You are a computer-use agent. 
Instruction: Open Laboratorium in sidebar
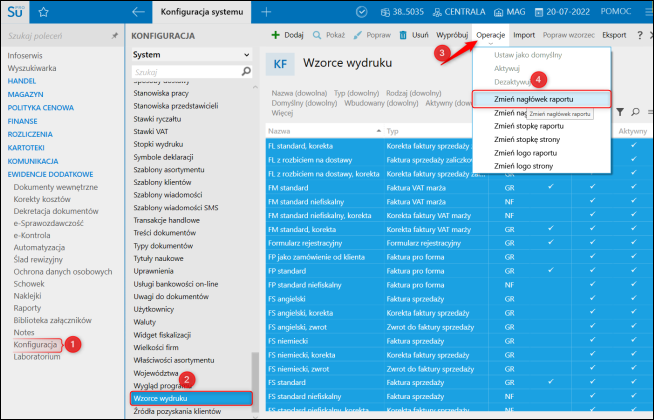pos(37,357)
